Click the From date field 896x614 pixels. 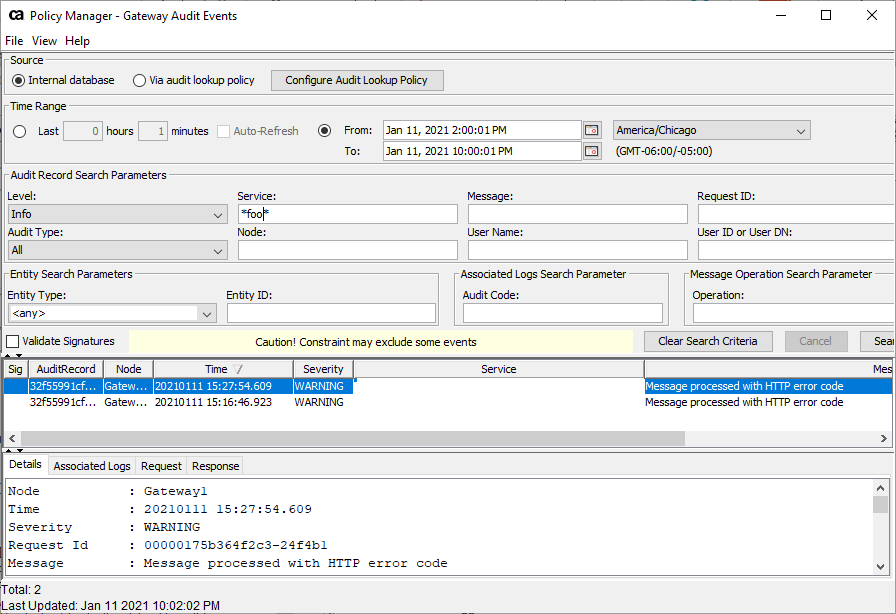482,130
